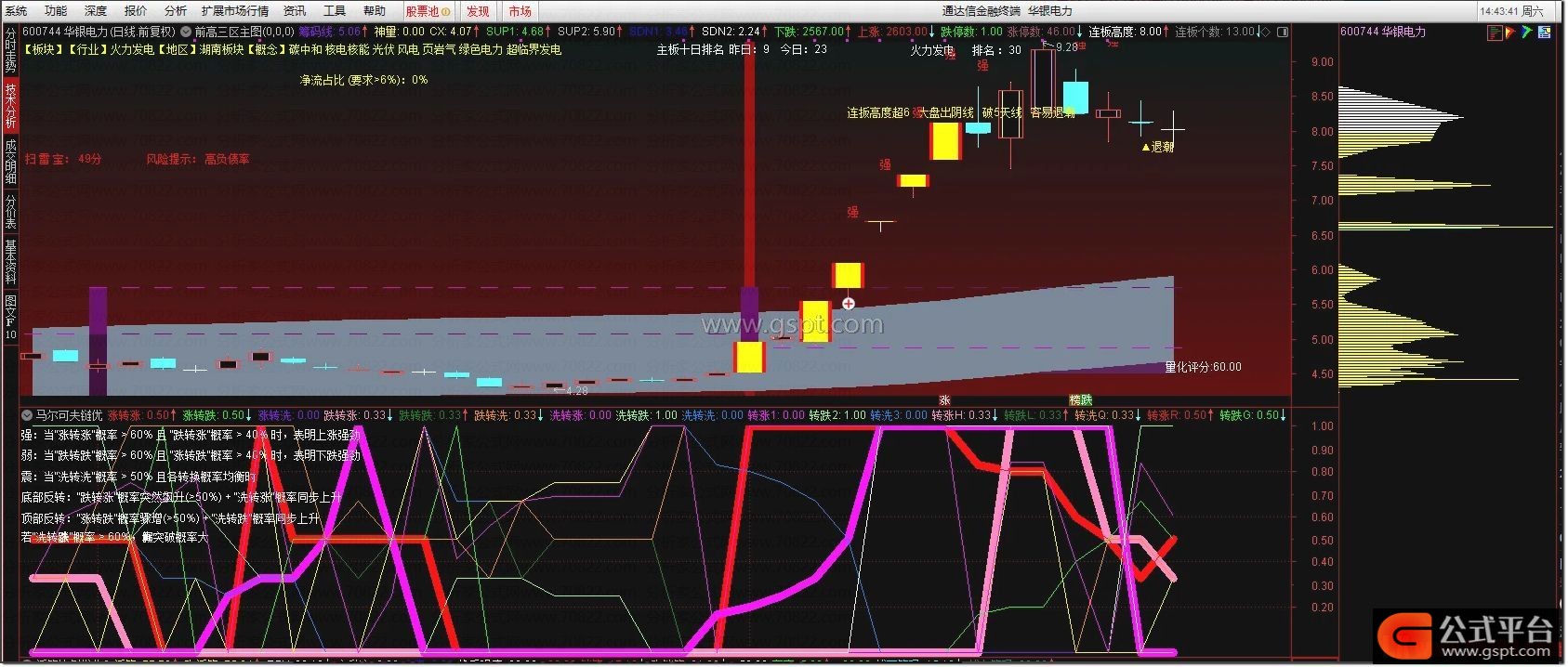Click the 前高三区主图(0,0,0) indicator name
1568x667 pixels.
click(x=244, y=32)
